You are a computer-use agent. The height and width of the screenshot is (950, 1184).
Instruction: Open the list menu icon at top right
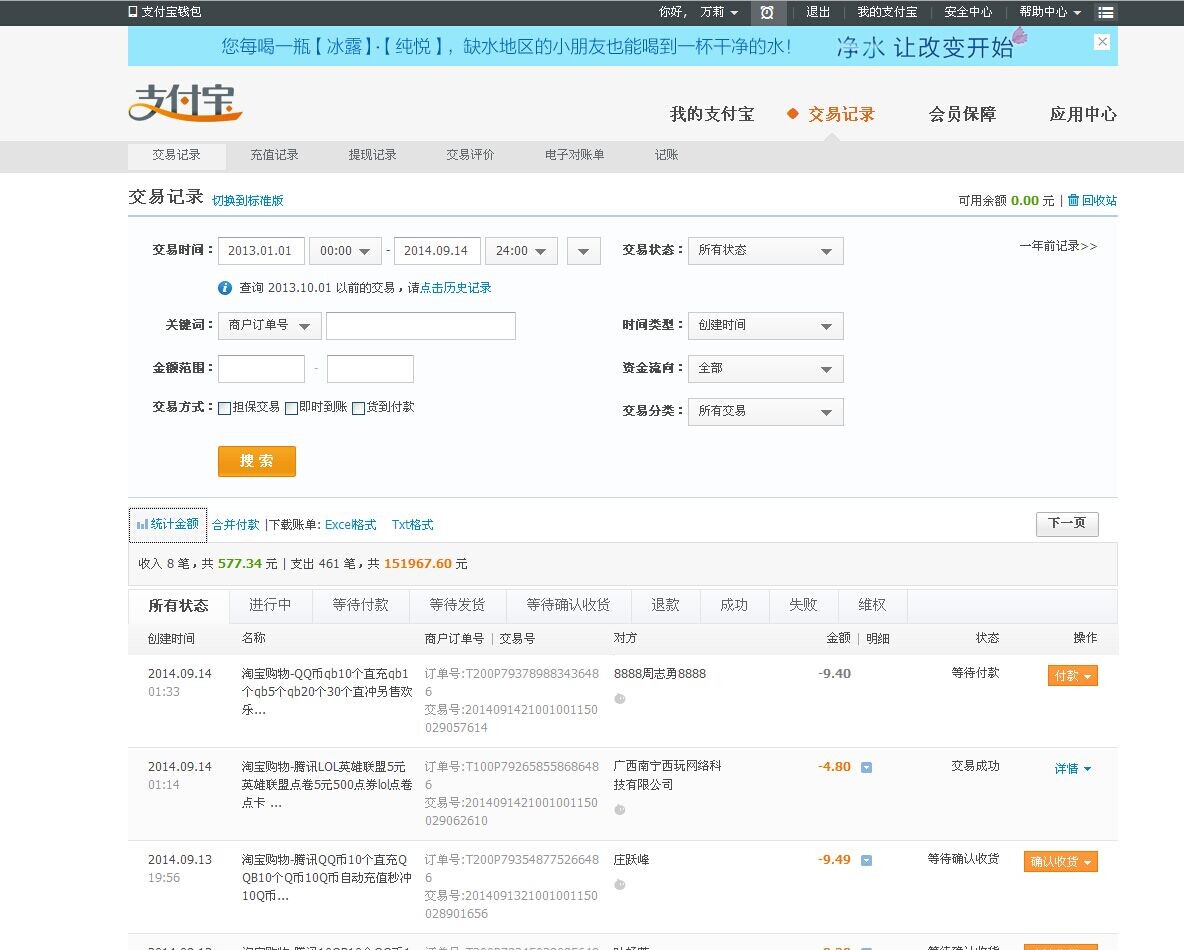[1105, 12]
